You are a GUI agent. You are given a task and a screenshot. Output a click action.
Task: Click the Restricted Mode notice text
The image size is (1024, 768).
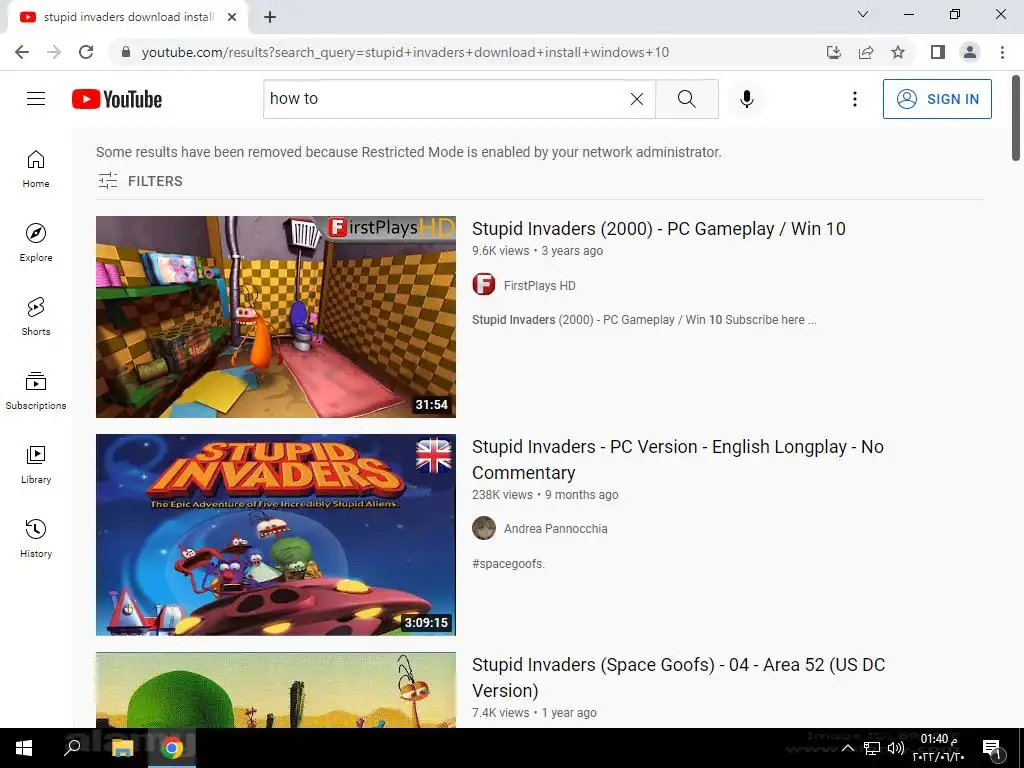(x=409, y=152)
